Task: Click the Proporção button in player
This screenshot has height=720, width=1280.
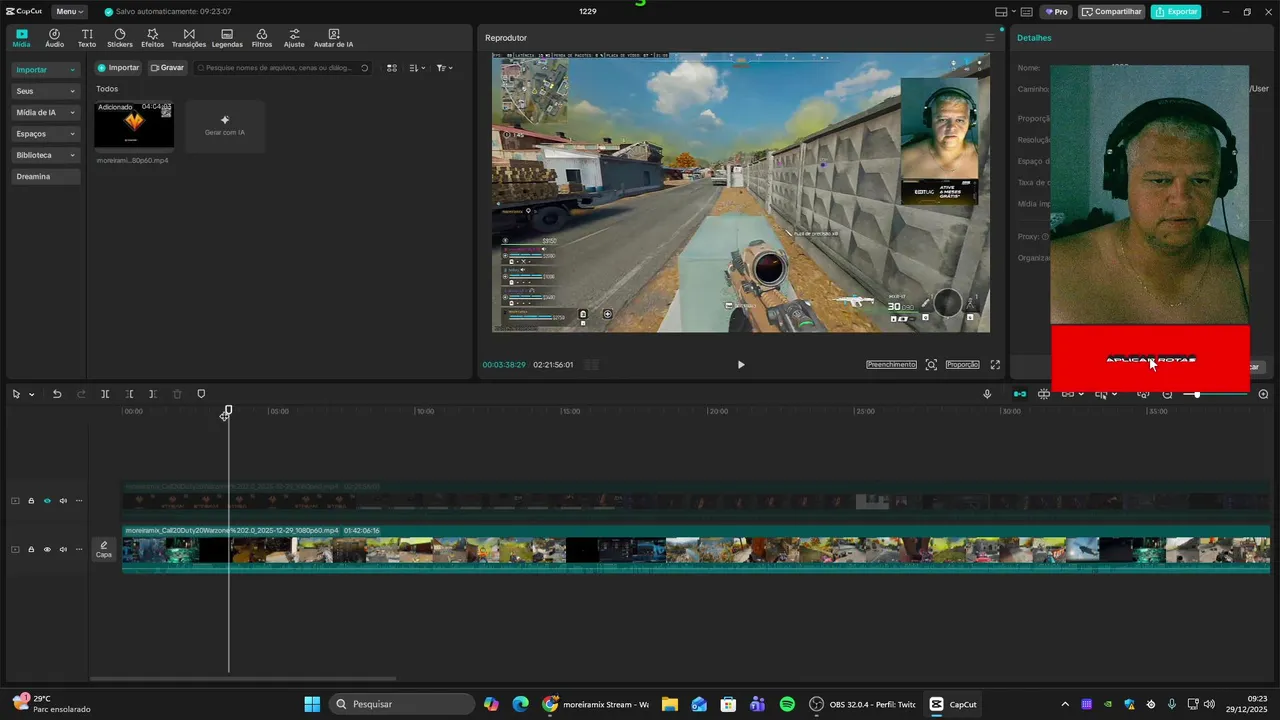Action: tap(962, 365)
